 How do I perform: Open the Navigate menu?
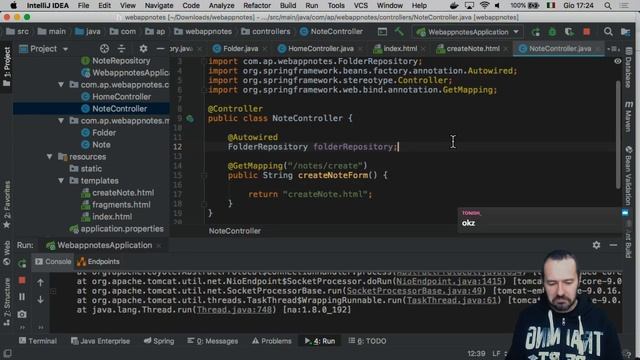[x=159, y=5]
